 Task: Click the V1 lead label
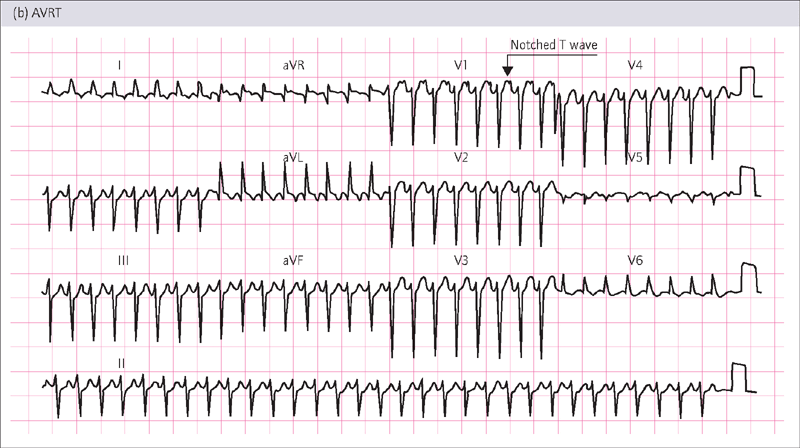461,65
